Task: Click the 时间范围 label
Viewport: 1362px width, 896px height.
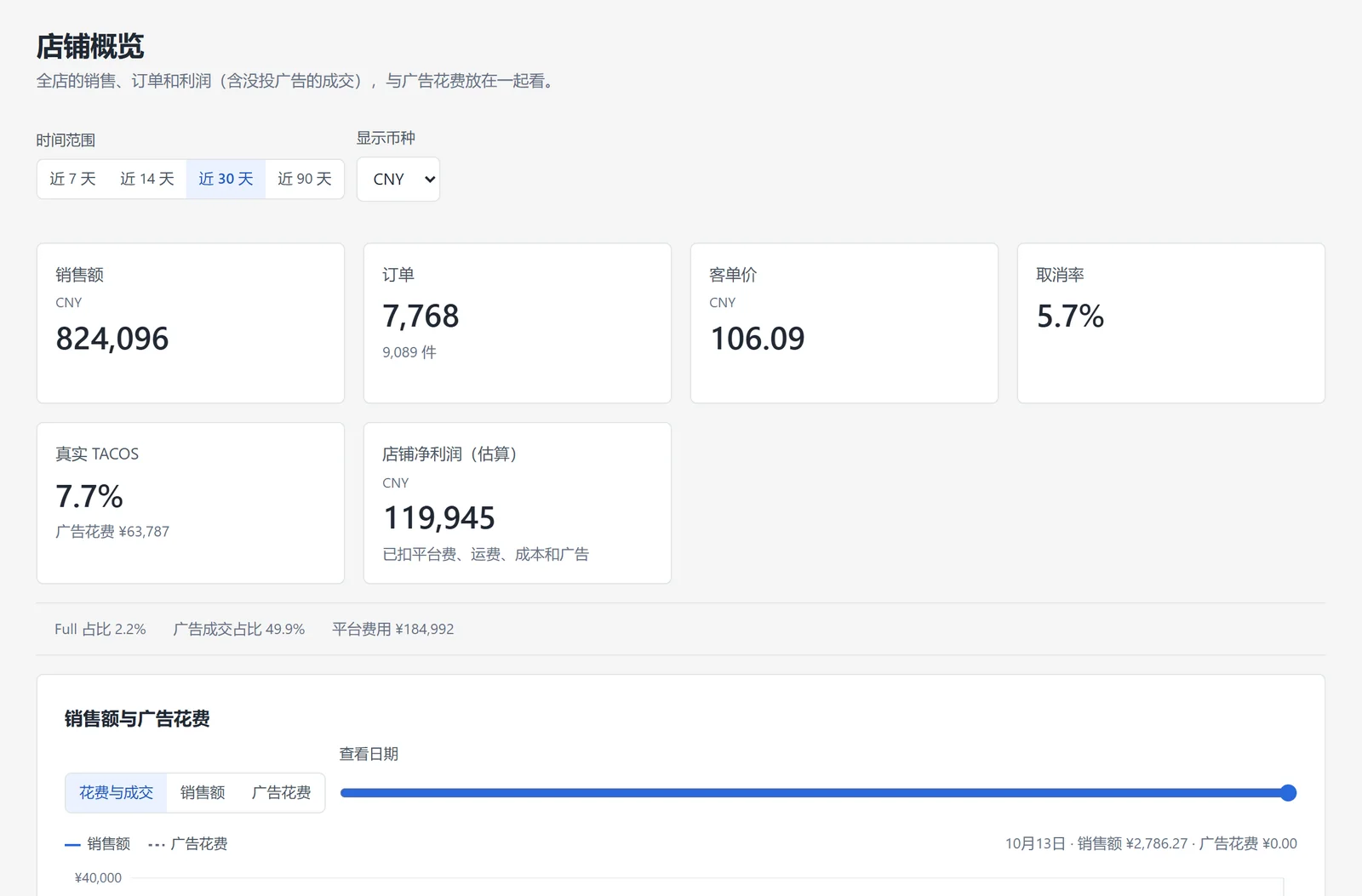Action: point(66,140)
